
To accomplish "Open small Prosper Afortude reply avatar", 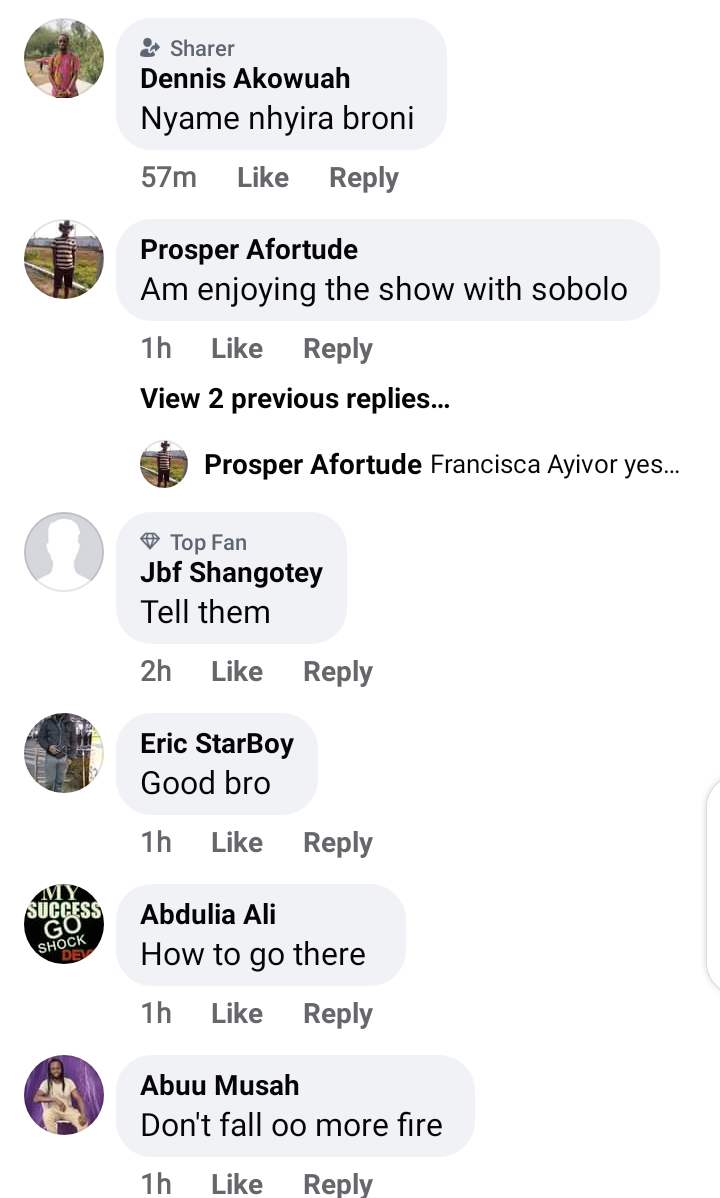I will (164, 464).
